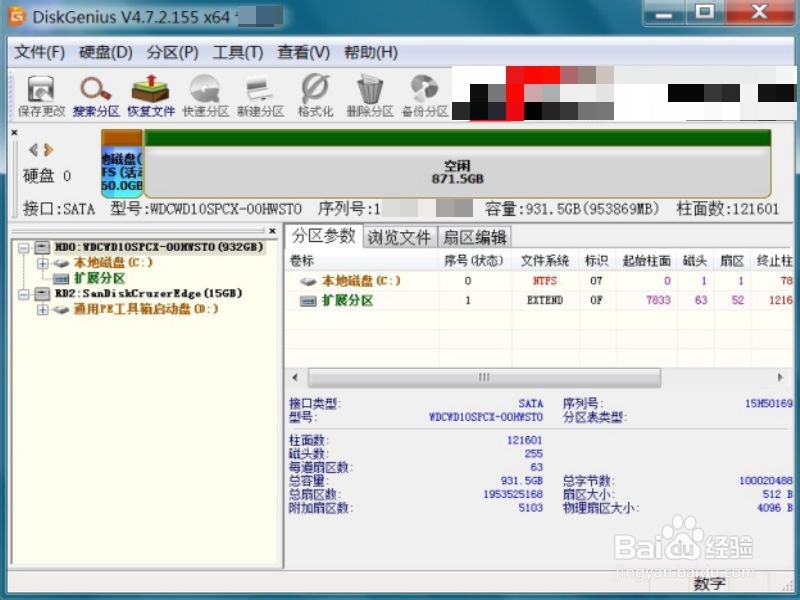Select 通用PE工具箱启动盘(D:) in tree
The width and height of the screenshot is (800, 600).
coord(146,309)
